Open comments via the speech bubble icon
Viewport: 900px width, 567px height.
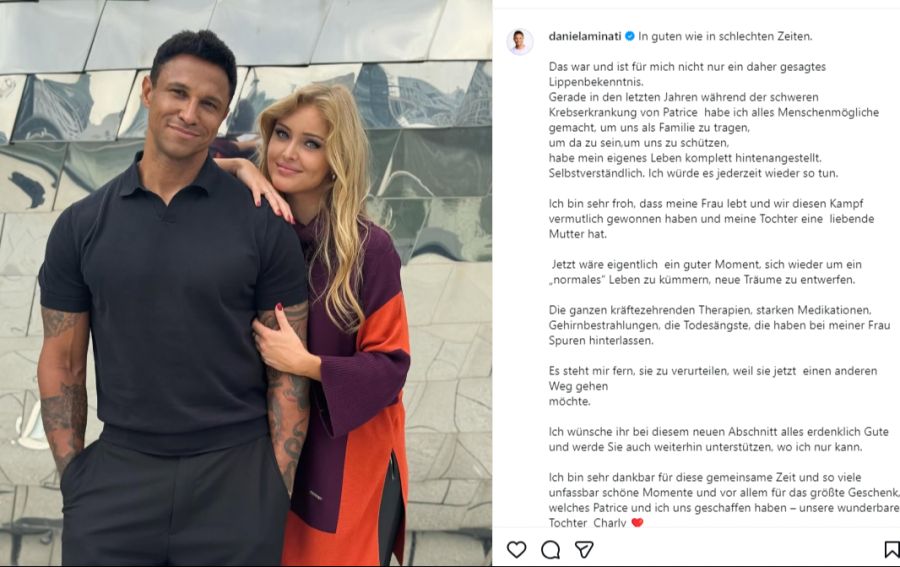550,549
